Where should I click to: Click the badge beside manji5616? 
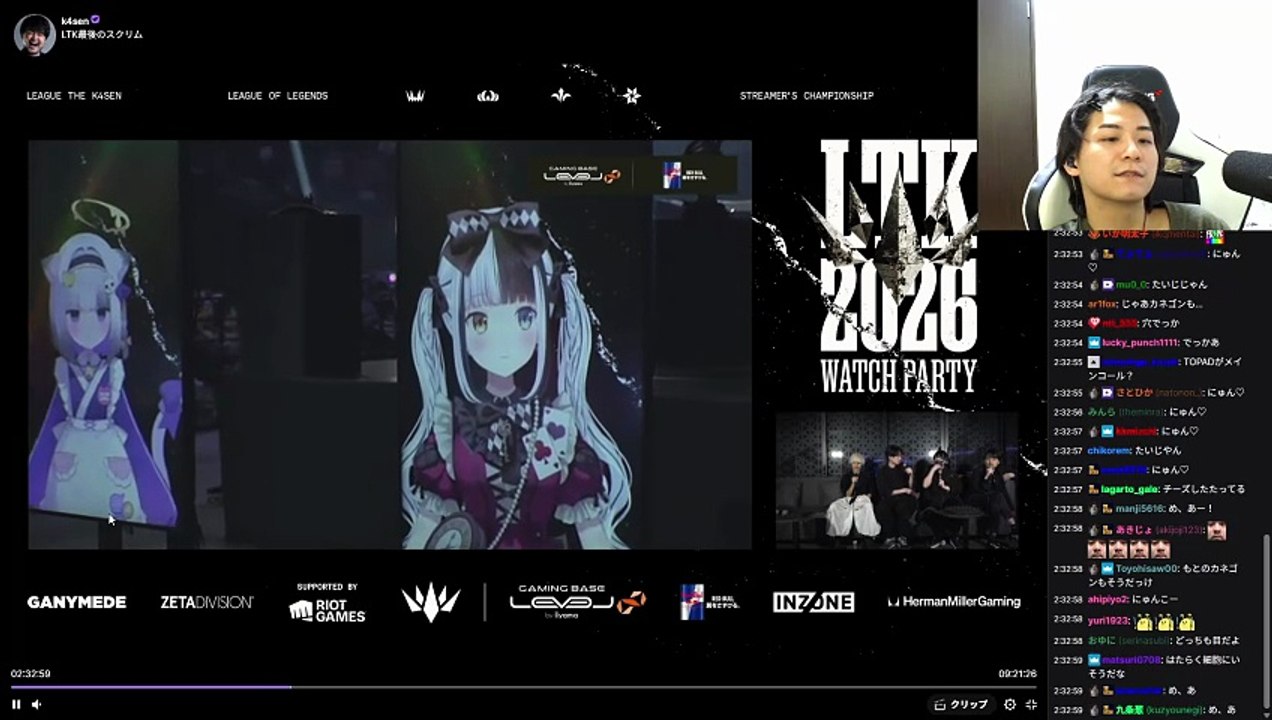click(1108, 509)
